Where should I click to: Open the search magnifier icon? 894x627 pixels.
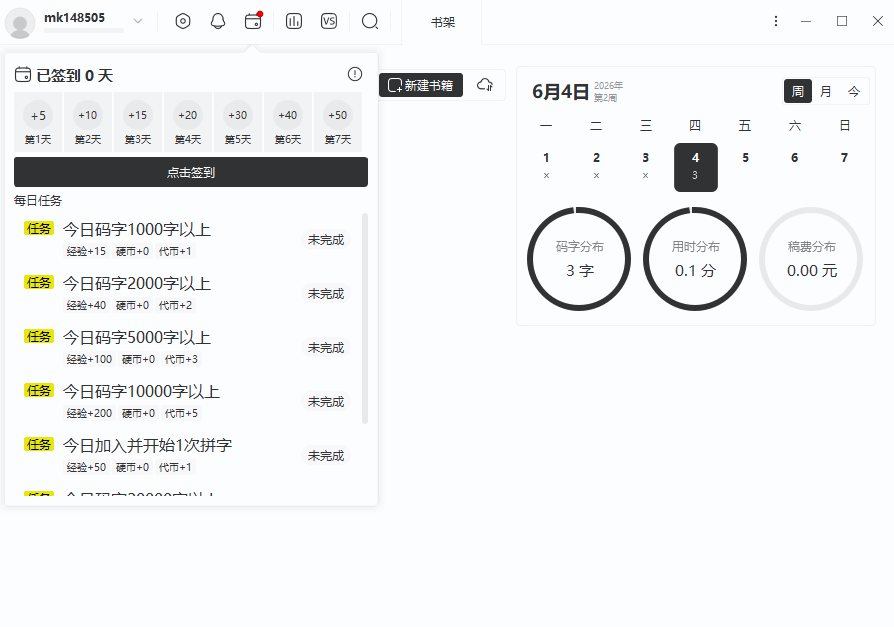tap(370, 22)
